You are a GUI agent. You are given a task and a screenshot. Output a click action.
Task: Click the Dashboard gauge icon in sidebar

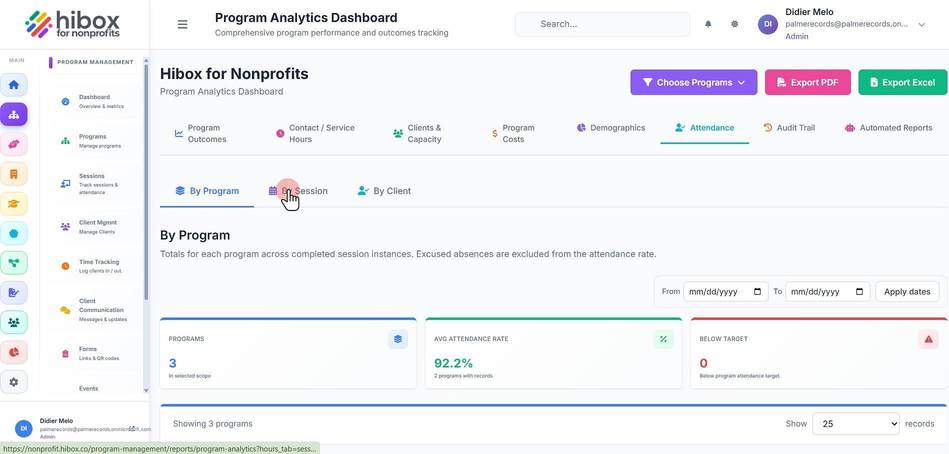pyautogui.click(x=65, y=102)
